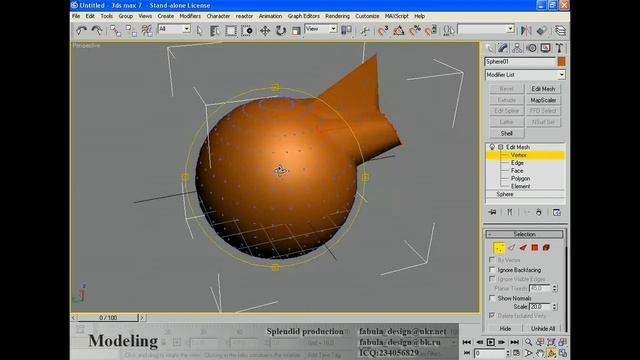Click Select and Manipulate icon
This screenshot has height=360, width=640.
click(365, 31)
